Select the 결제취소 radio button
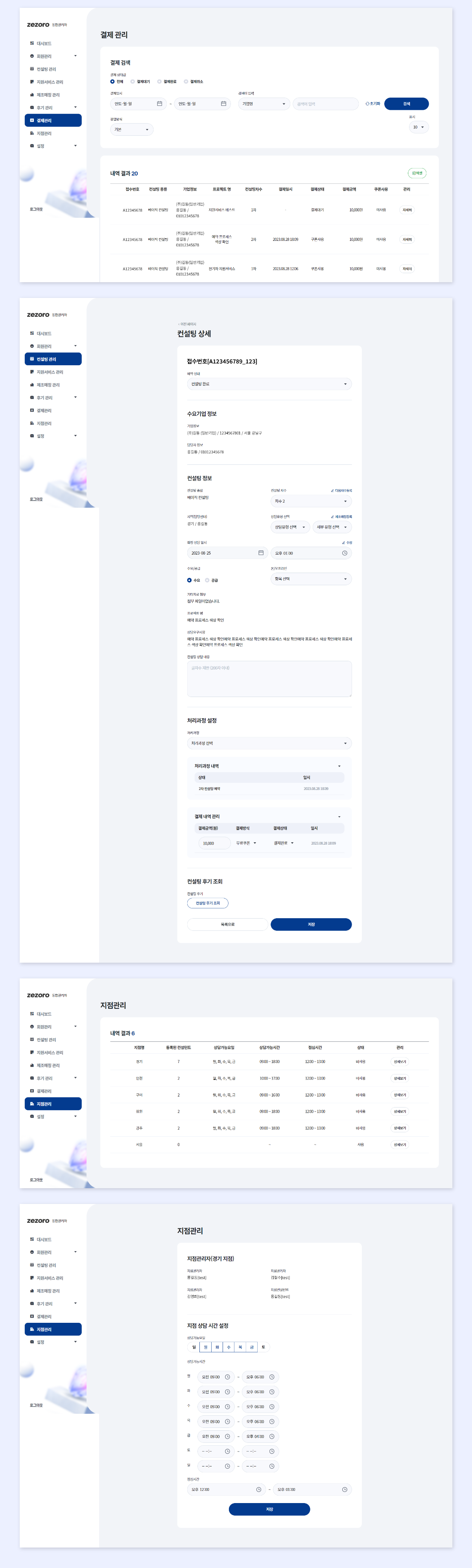 (186, 81)
